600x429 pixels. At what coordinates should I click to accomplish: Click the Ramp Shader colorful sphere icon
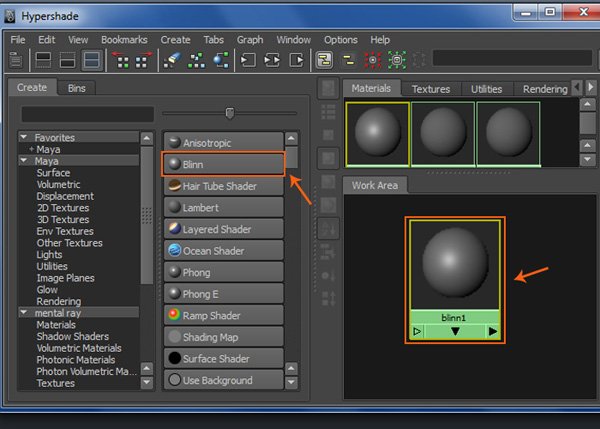coord(174,315)
